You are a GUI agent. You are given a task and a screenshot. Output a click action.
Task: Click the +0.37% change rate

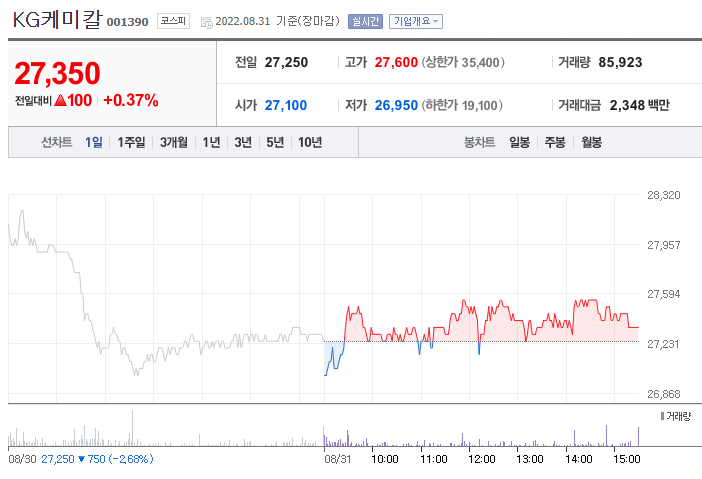(131, 100)
